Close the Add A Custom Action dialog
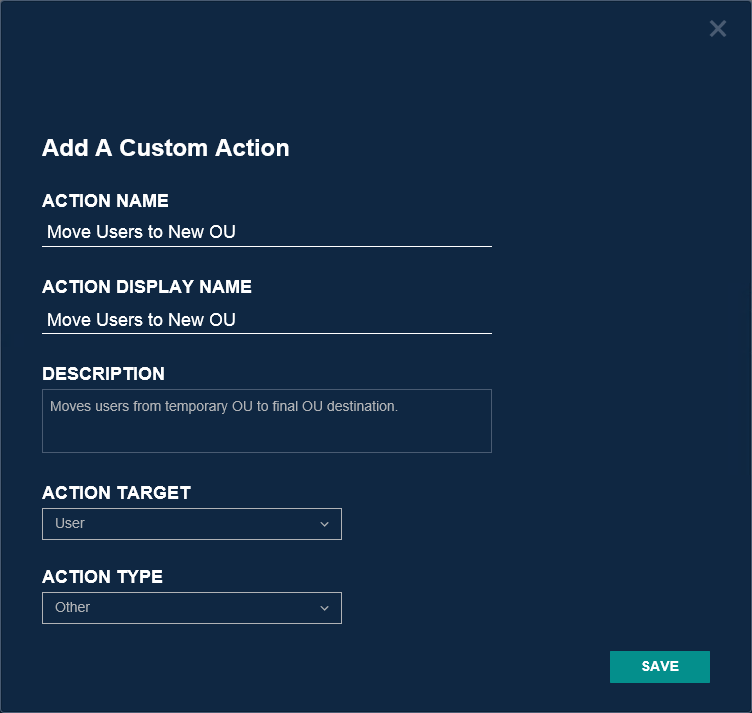This screenshot has height=713, width=752. [718, 29]
